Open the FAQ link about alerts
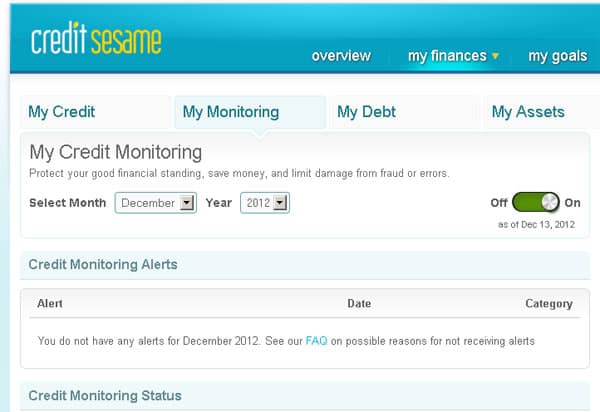The height and width of the screenshot is (412, 600). click(x=316, y=341)
